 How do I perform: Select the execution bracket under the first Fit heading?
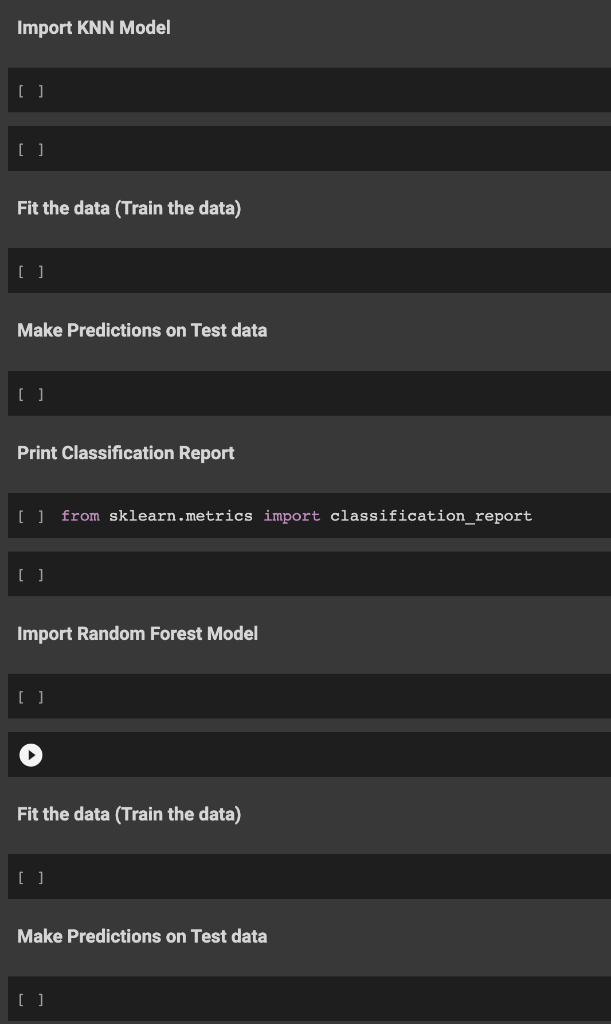point(30,270)
